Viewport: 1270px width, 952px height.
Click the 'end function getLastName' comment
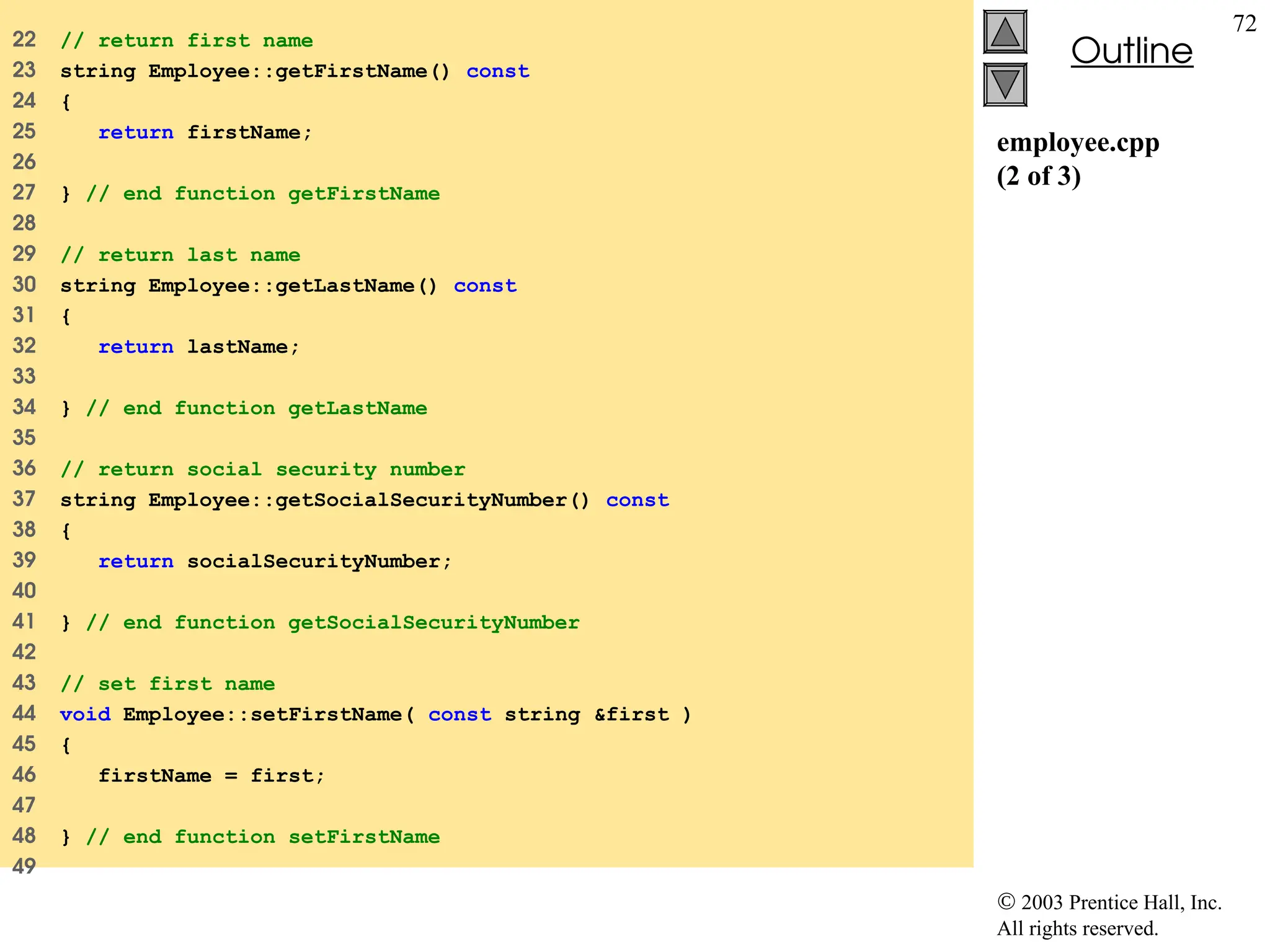[x=256, y=408]
